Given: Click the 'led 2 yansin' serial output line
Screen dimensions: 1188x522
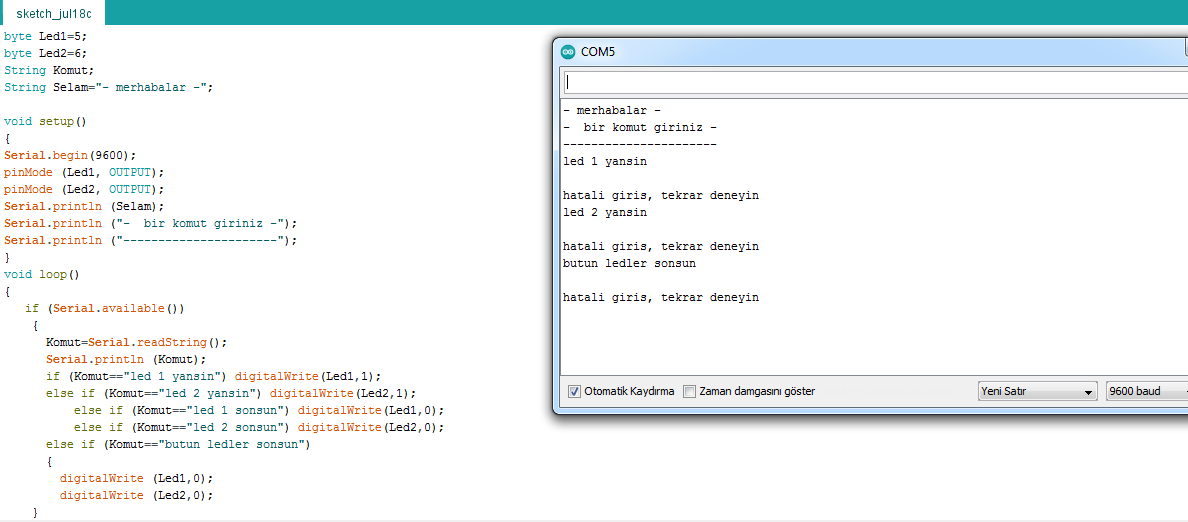Looking at the screenshot, I should point(605,212).
